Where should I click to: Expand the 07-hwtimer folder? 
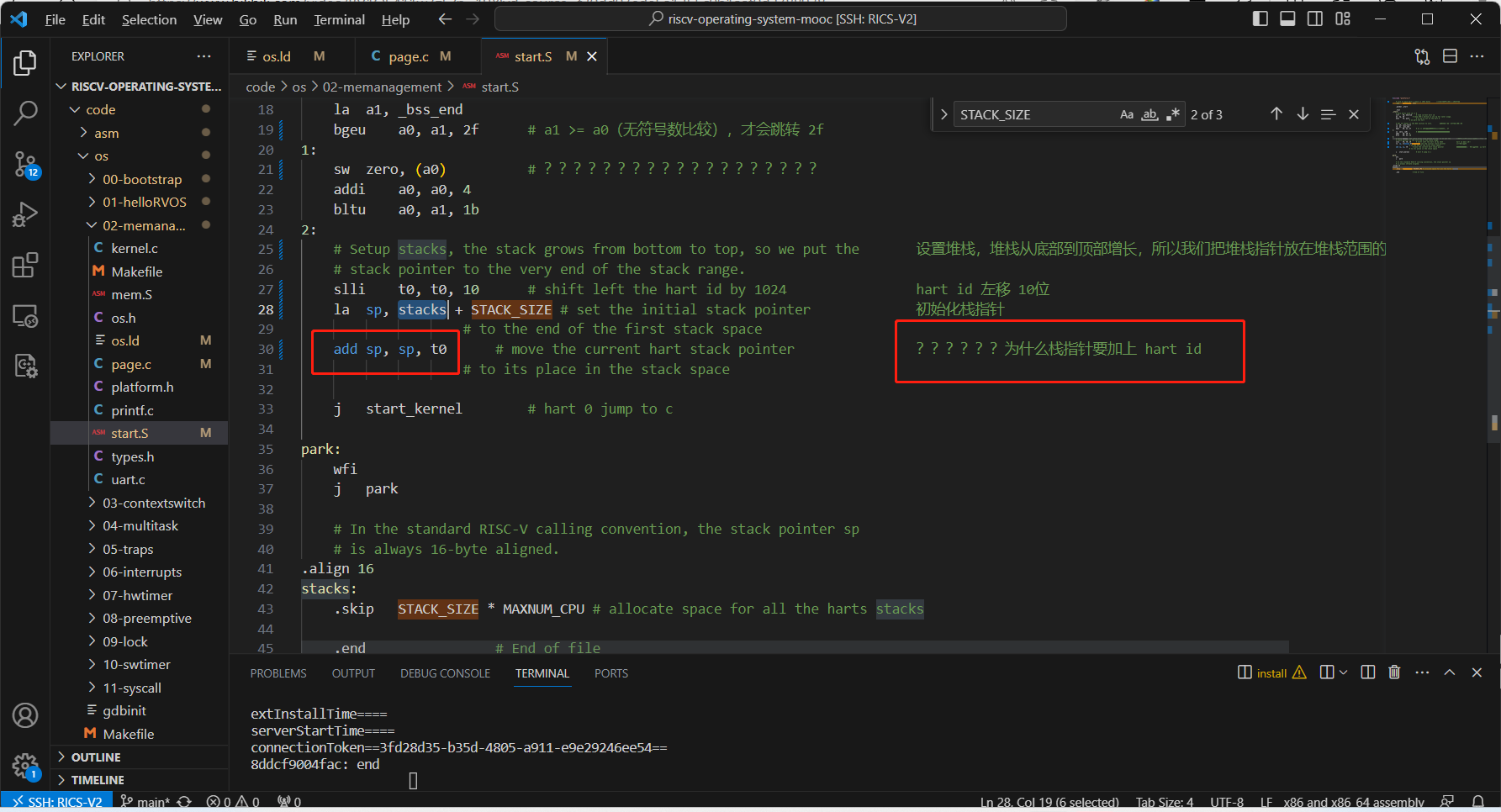(x=139, y=595)
